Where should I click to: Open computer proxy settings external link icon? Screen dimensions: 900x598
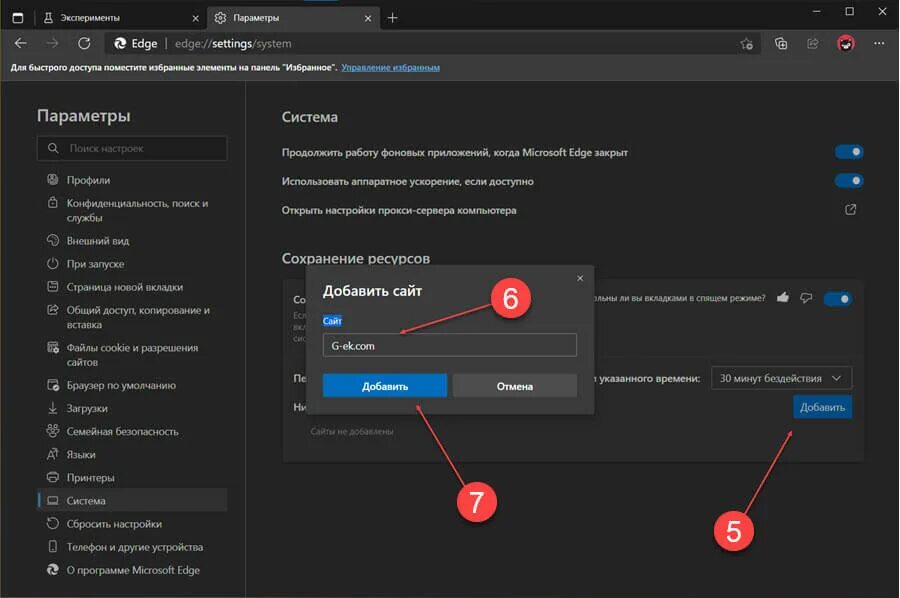(x=851, y=209)
